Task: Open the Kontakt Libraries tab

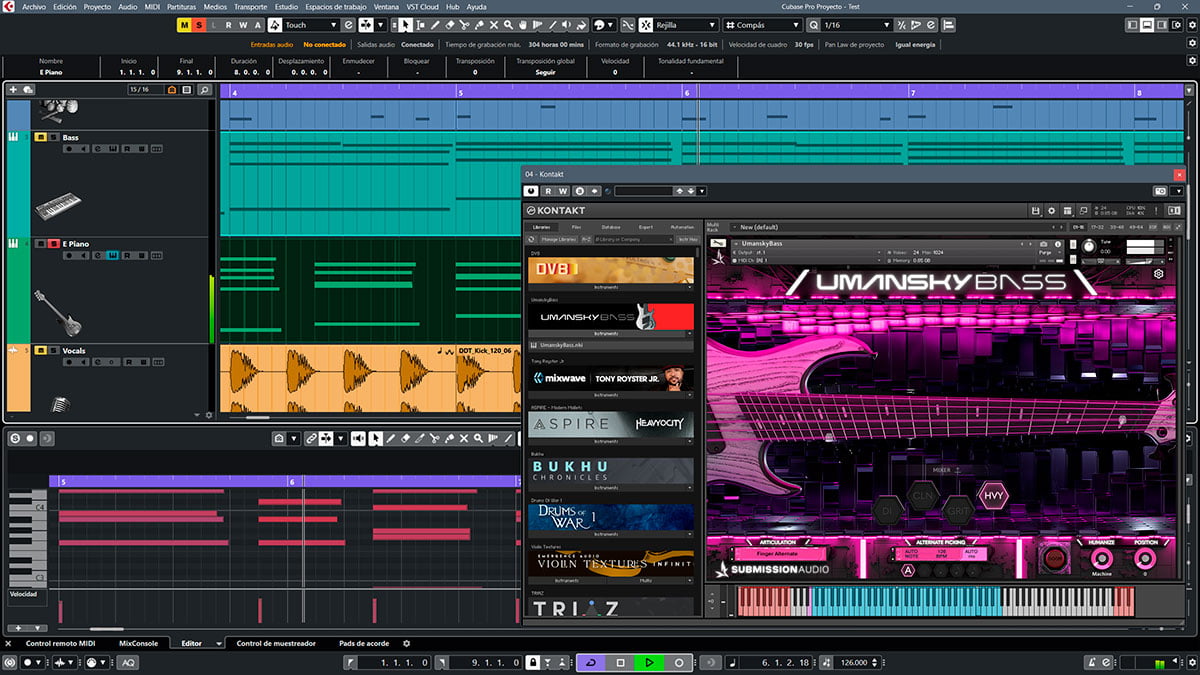Action: [541, 228]
